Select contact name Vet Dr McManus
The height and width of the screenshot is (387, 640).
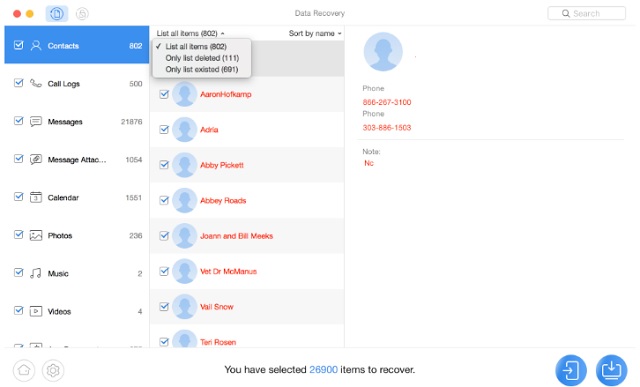[x=228, y=271]
